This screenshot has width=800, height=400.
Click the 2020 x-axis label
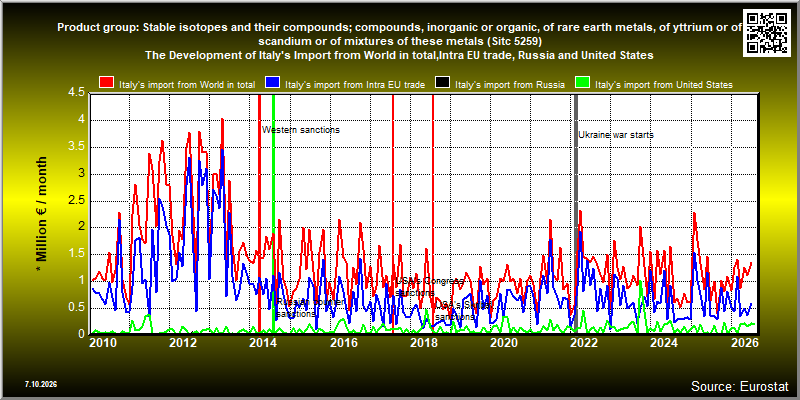click(503, 342)
